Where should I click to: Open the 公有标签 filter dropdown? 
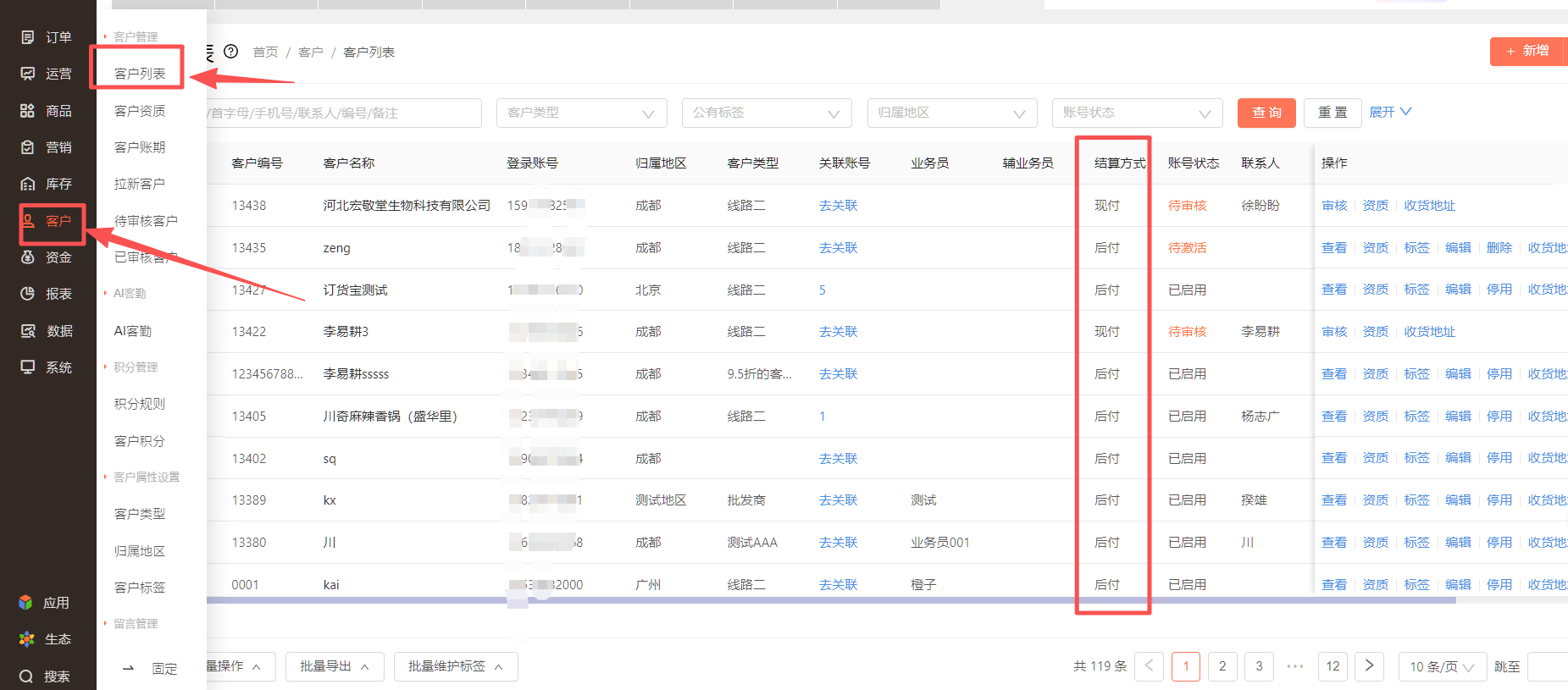[x=767, y=113]
